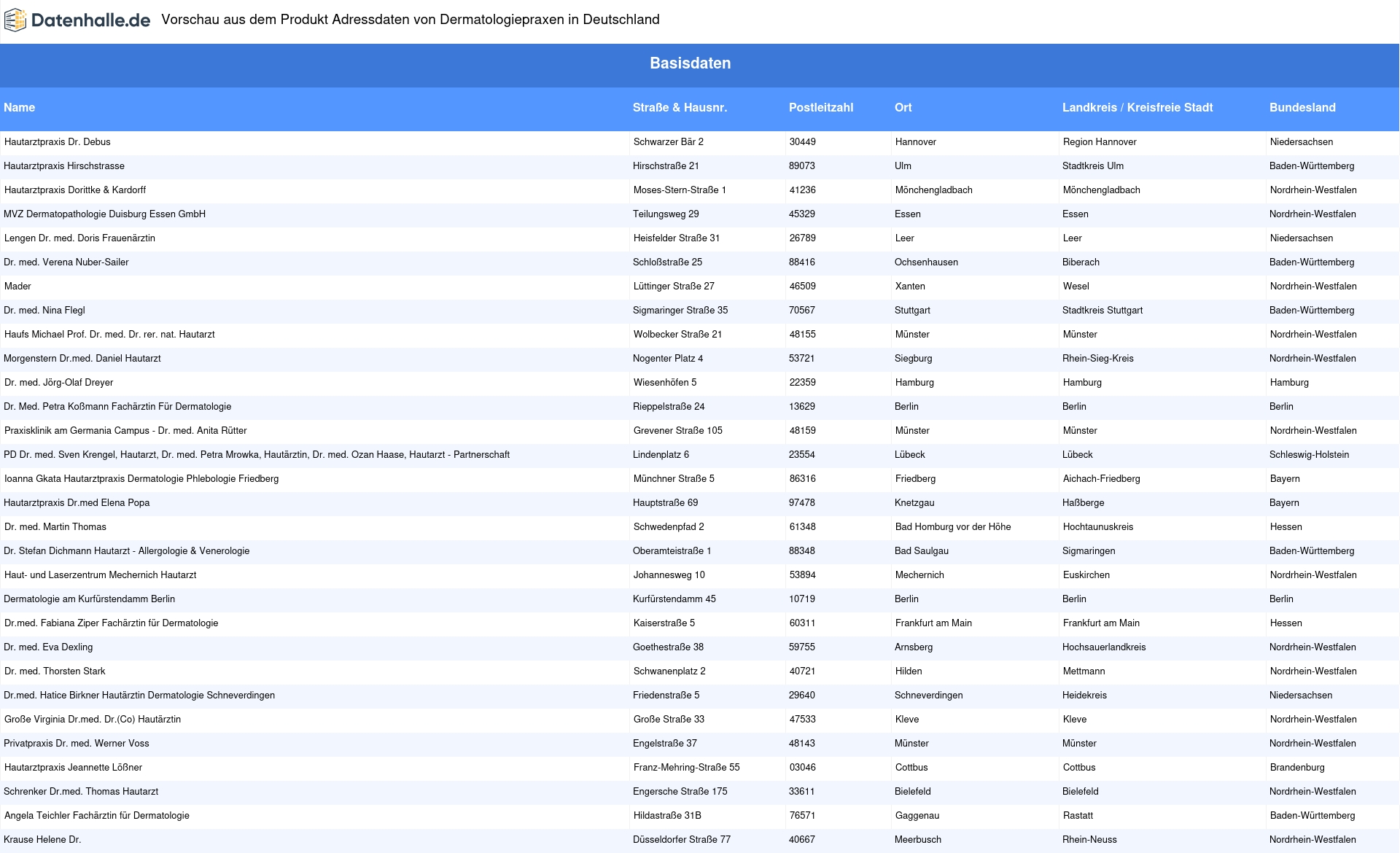Select Dermatologie am Kurfürstendamm Berlin

pyautogui.click(x=90, y=599)
